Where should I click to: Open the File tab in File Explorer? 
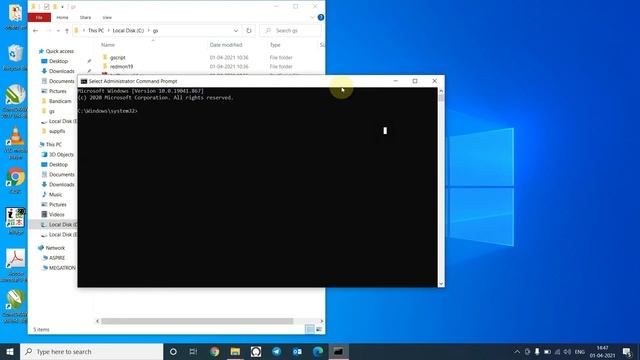coord(39,18)
